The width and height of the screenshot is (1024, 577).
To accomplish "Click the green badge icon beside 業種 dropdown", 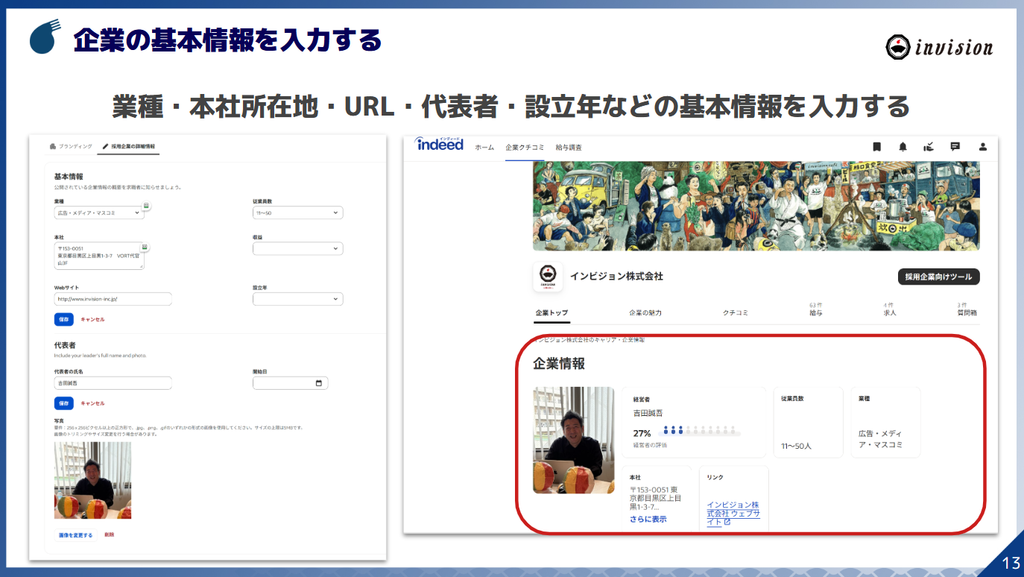I will (x=146, y=206).
